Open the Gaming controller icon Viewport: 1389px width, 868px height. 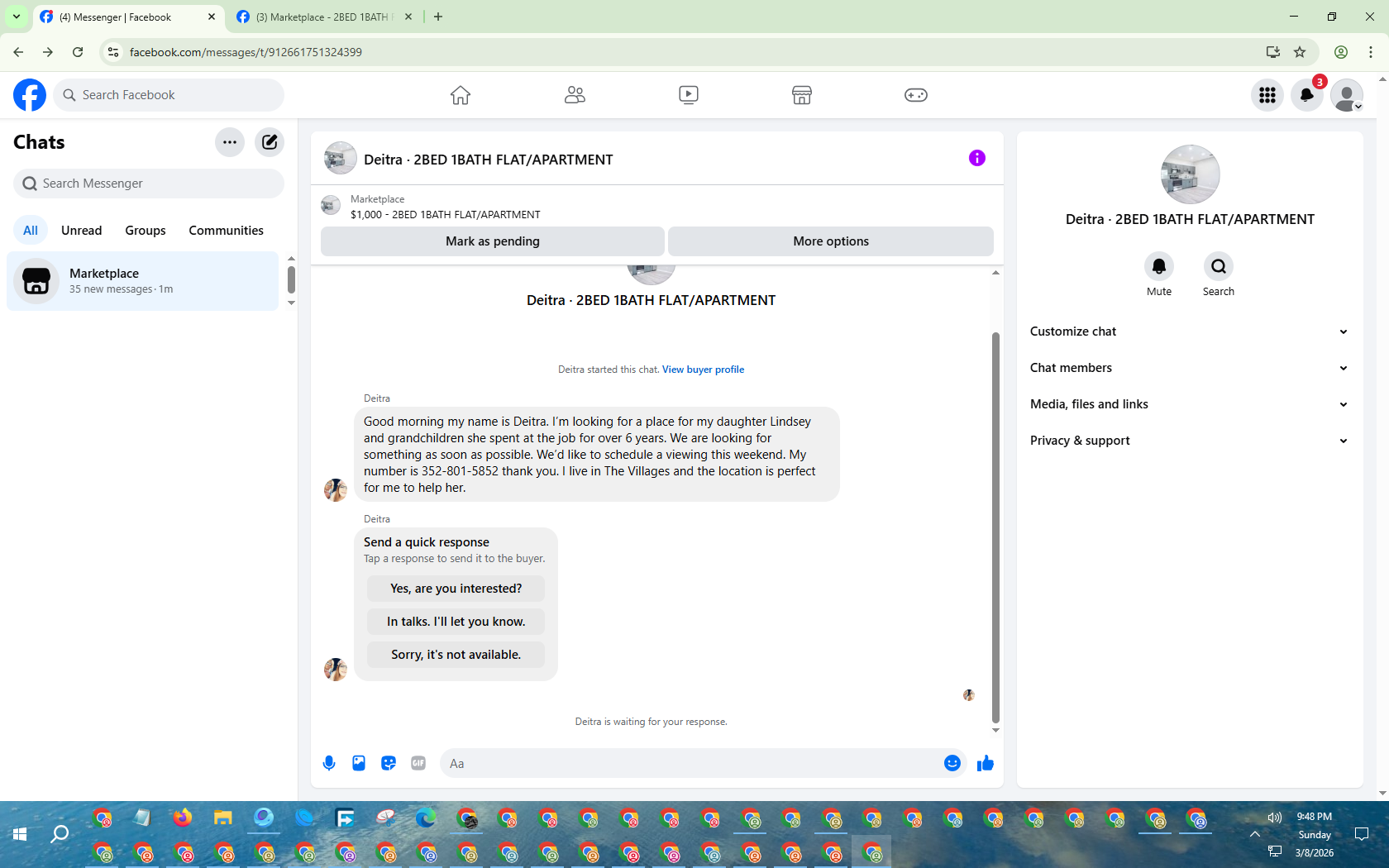(x=916, y=95)
